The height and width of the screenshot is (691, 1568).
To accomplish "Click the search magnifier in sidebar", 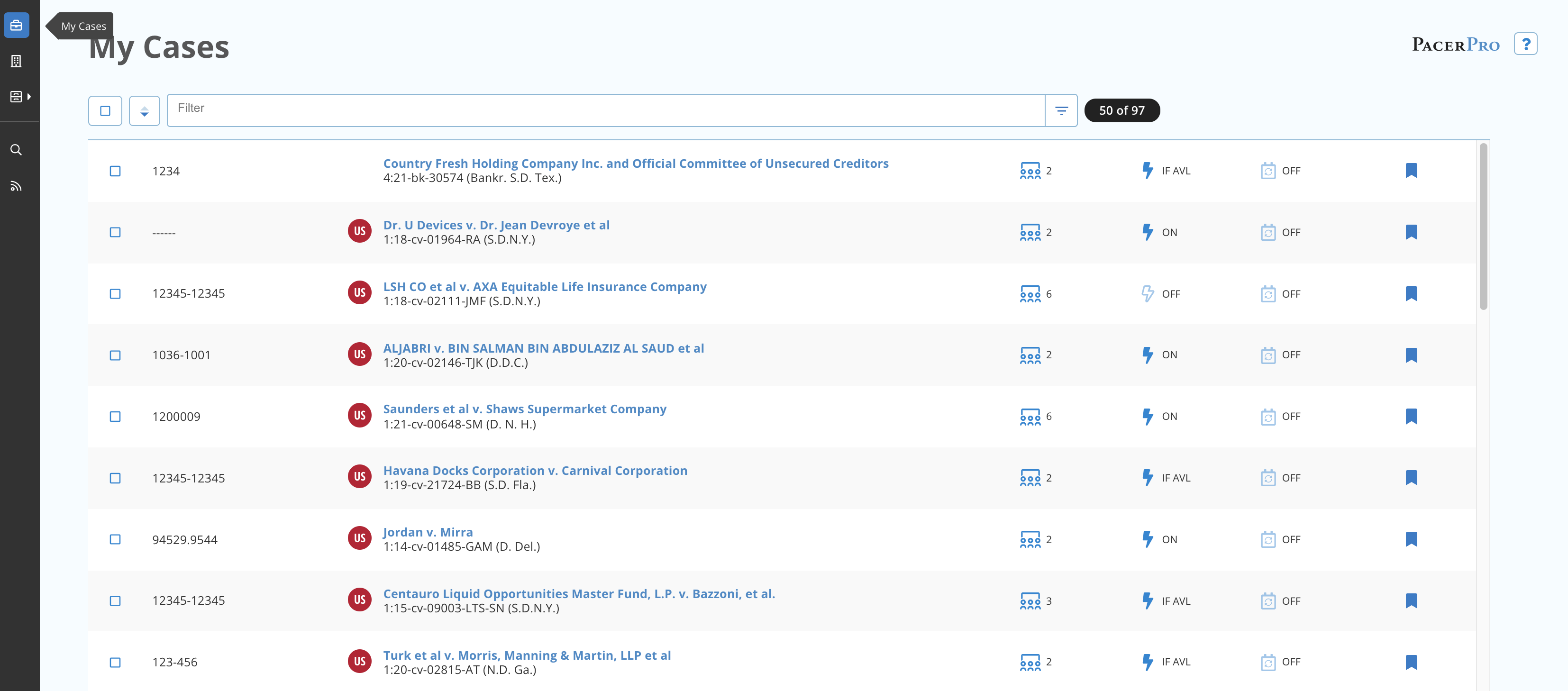I will [17, 150].
